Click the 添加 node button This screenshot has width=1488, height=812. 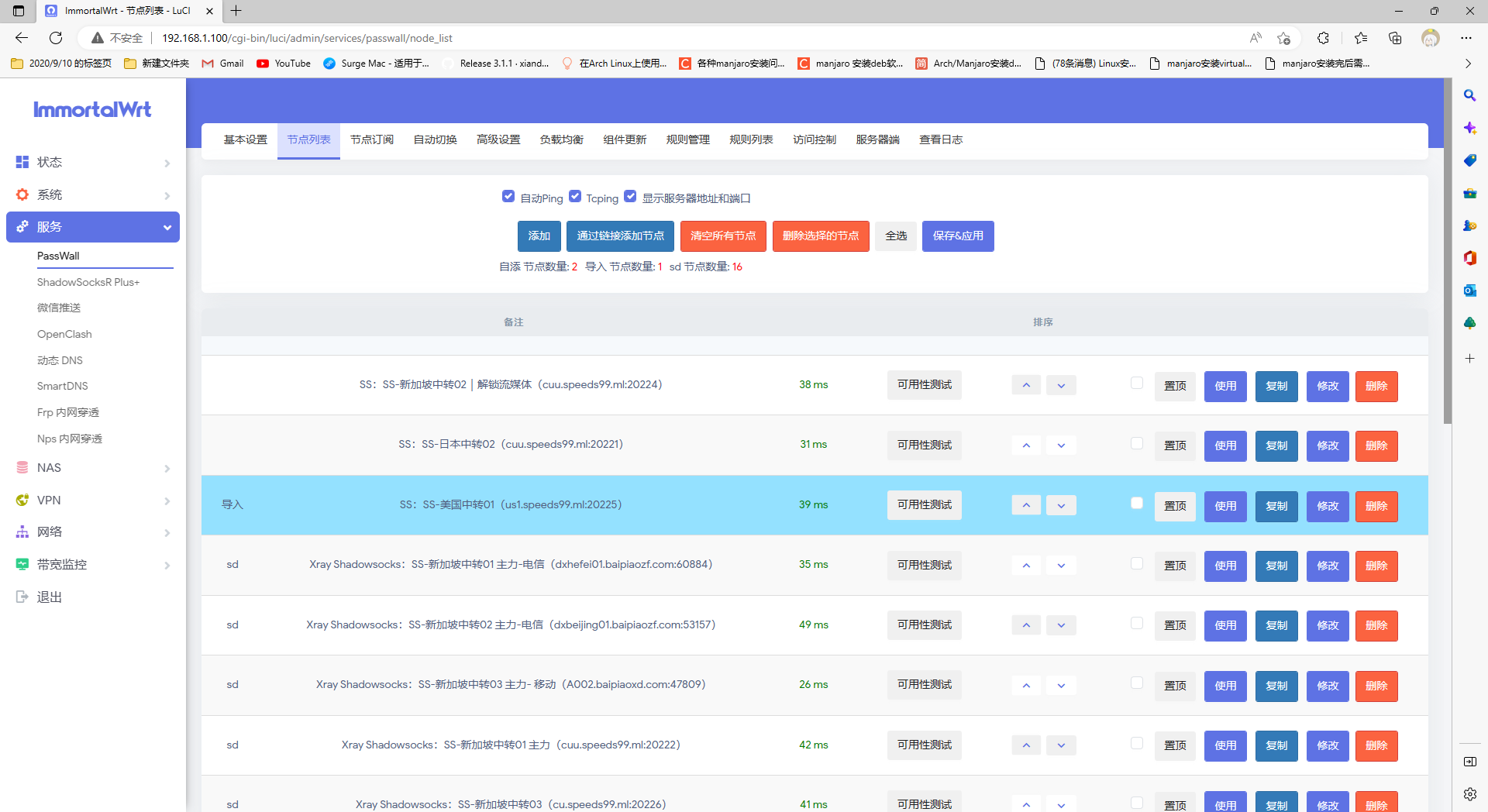click(539, 236)
